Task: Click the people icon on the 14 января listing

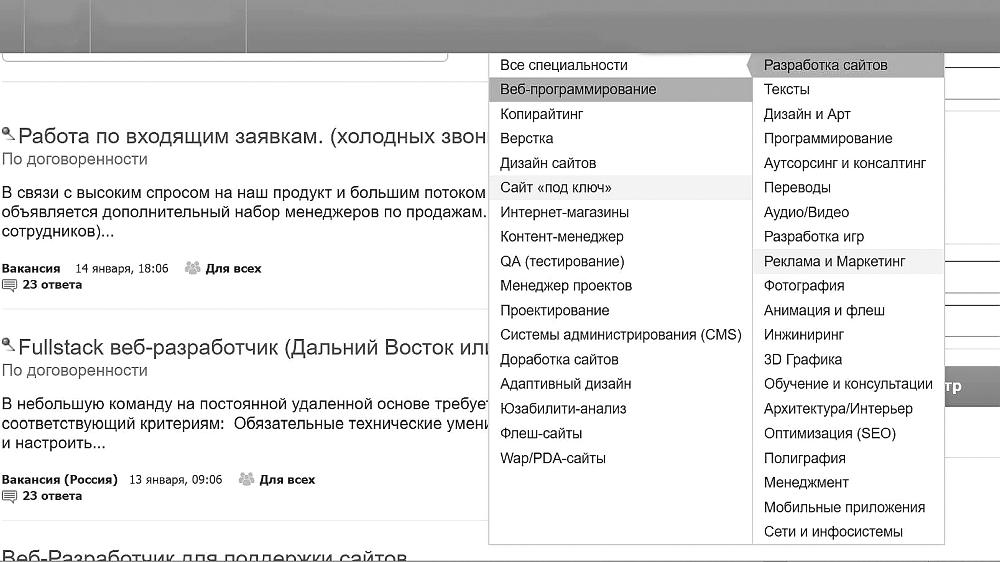Action: (x=193, y=268)
